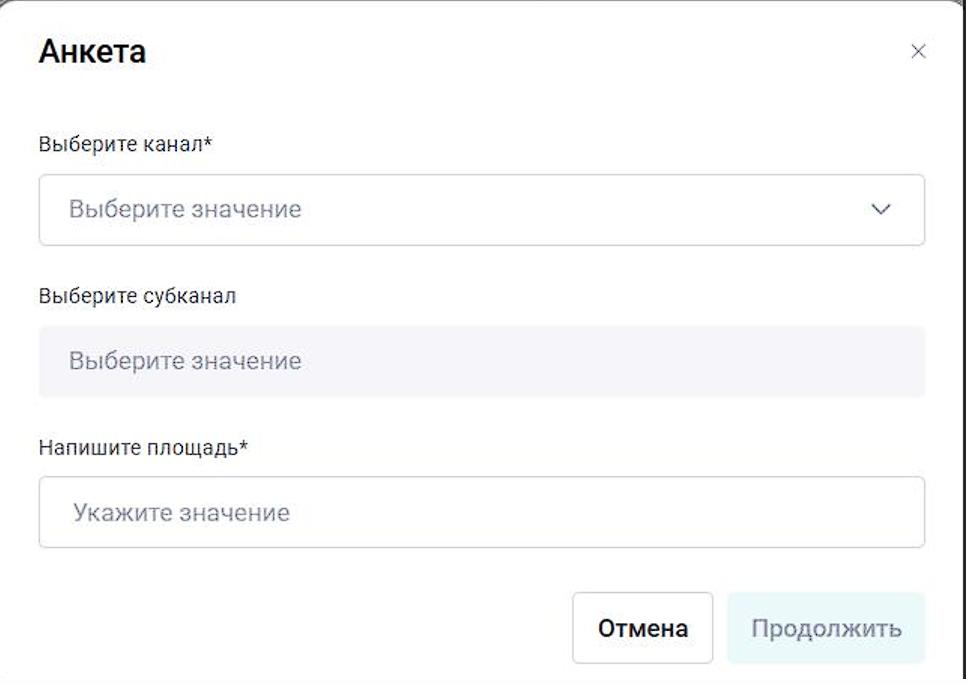Click the placeholder text in the канал combo box
The height and width of the screenshot is (685, 968).
[185, 210]
